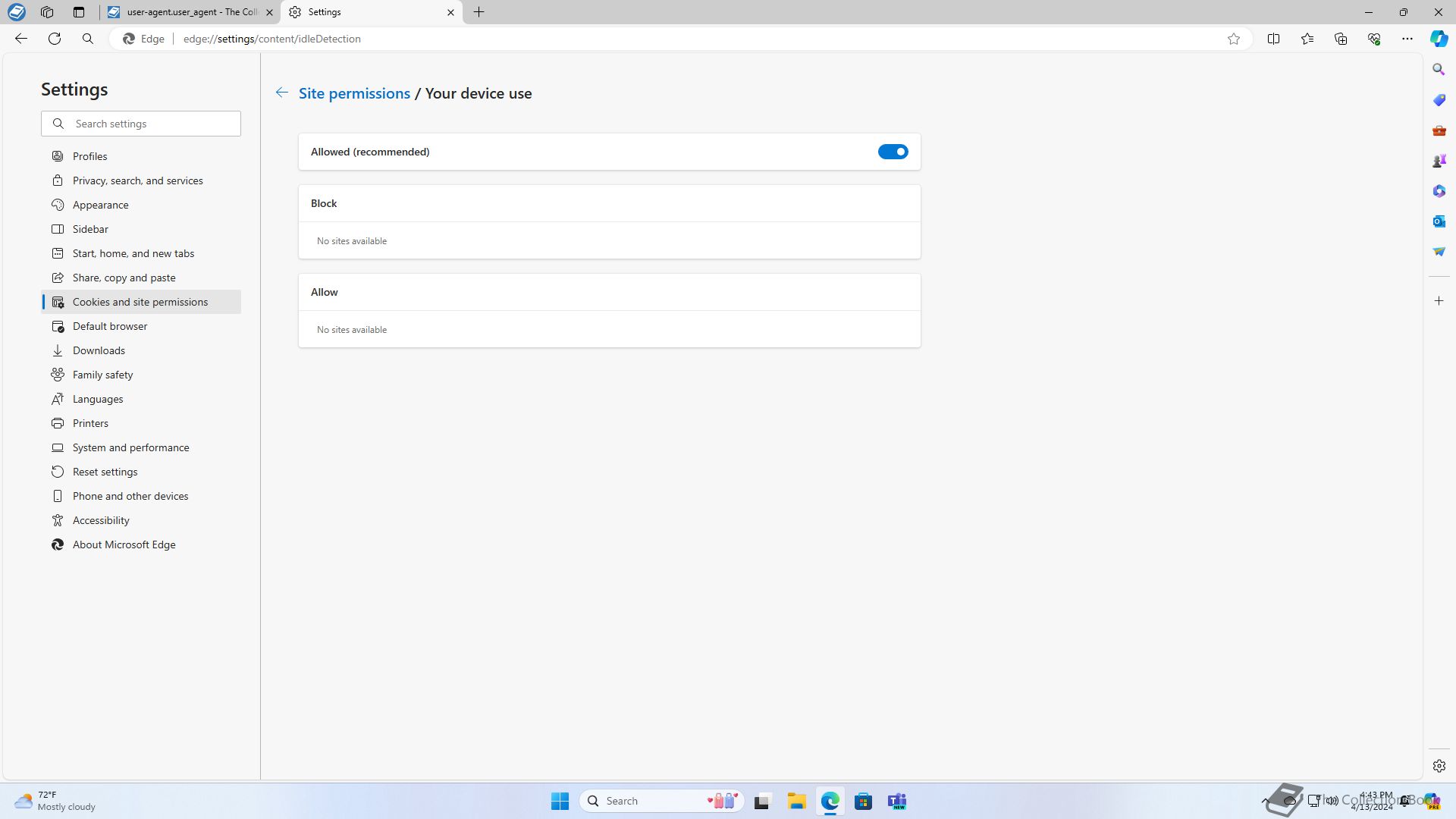This screenshot has width=1456, height=819.
Task: Open Edge profile icon
Action: [x=16, y=12]
